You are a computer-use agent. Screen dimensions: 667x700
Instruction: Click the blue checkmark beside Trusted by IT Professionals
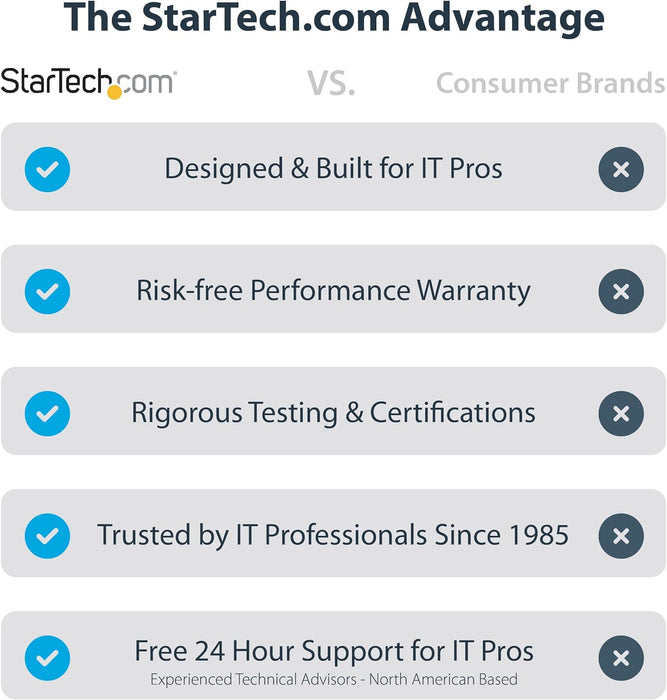click(47, 535)
